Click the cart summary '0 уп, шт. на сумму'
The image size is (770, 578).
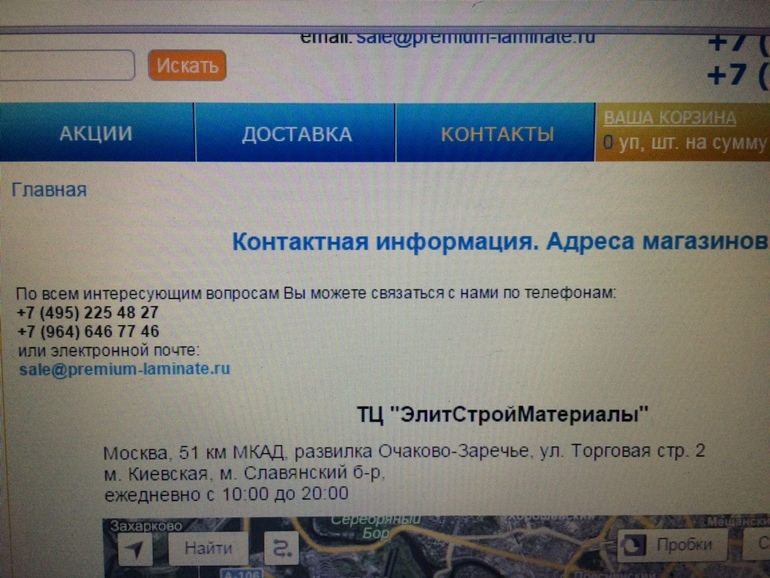[685, 144]
